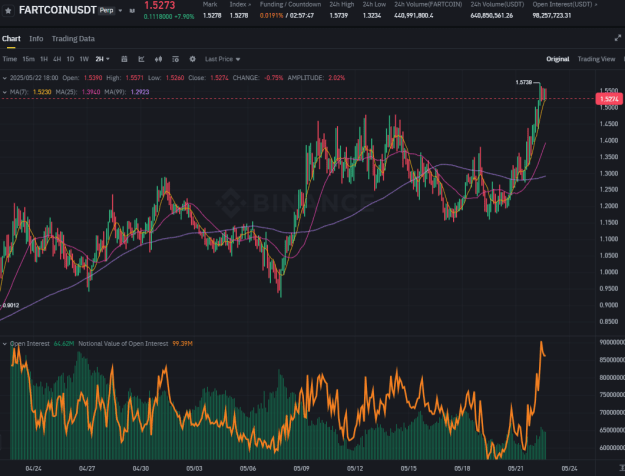
Task: Click the AMPLITUDE value 2.02%
Action: tap(336, 78)
